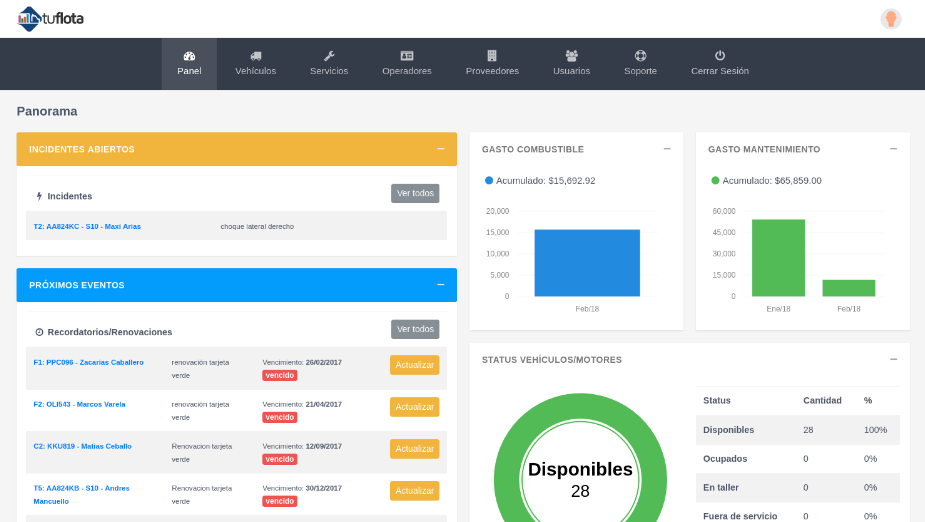Click the tuflota logo

[x=53, y=18]
